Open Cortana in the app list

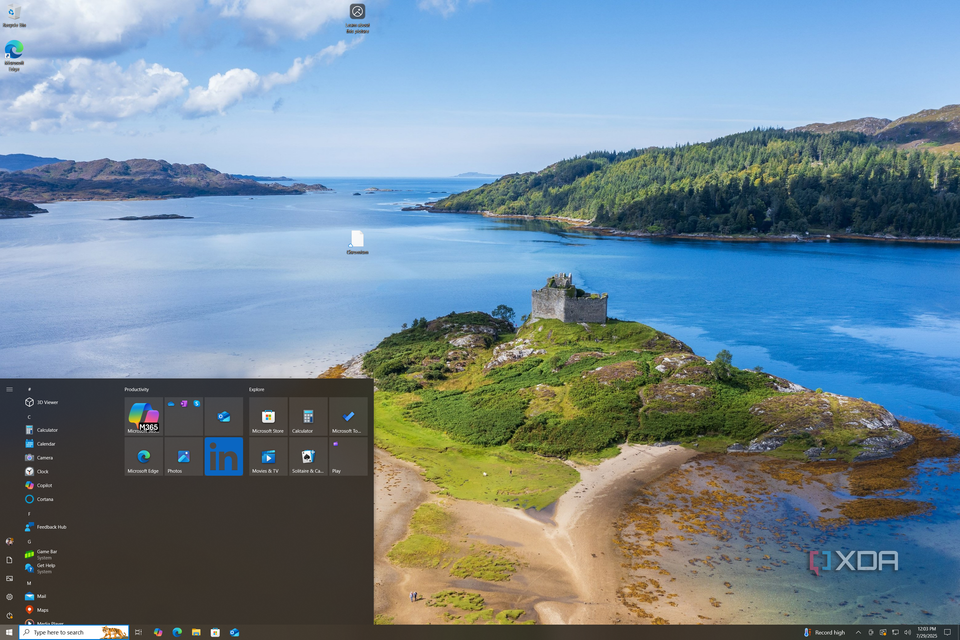[x=39, y=499]
